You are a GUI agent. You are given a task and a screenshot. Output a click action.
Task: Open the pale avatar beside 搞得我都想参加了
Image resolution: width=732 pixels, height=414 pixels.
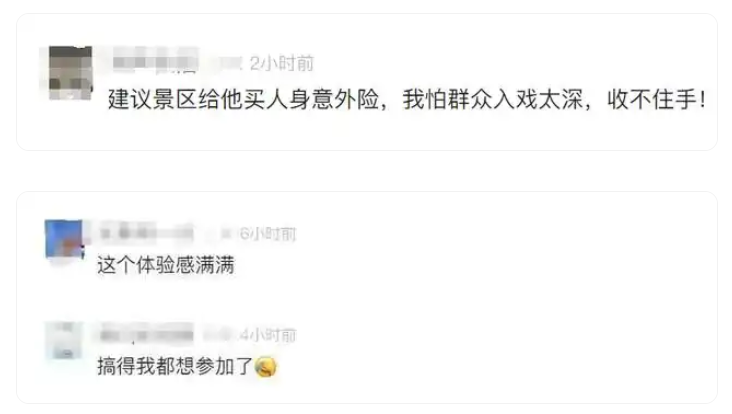point(64,341)
